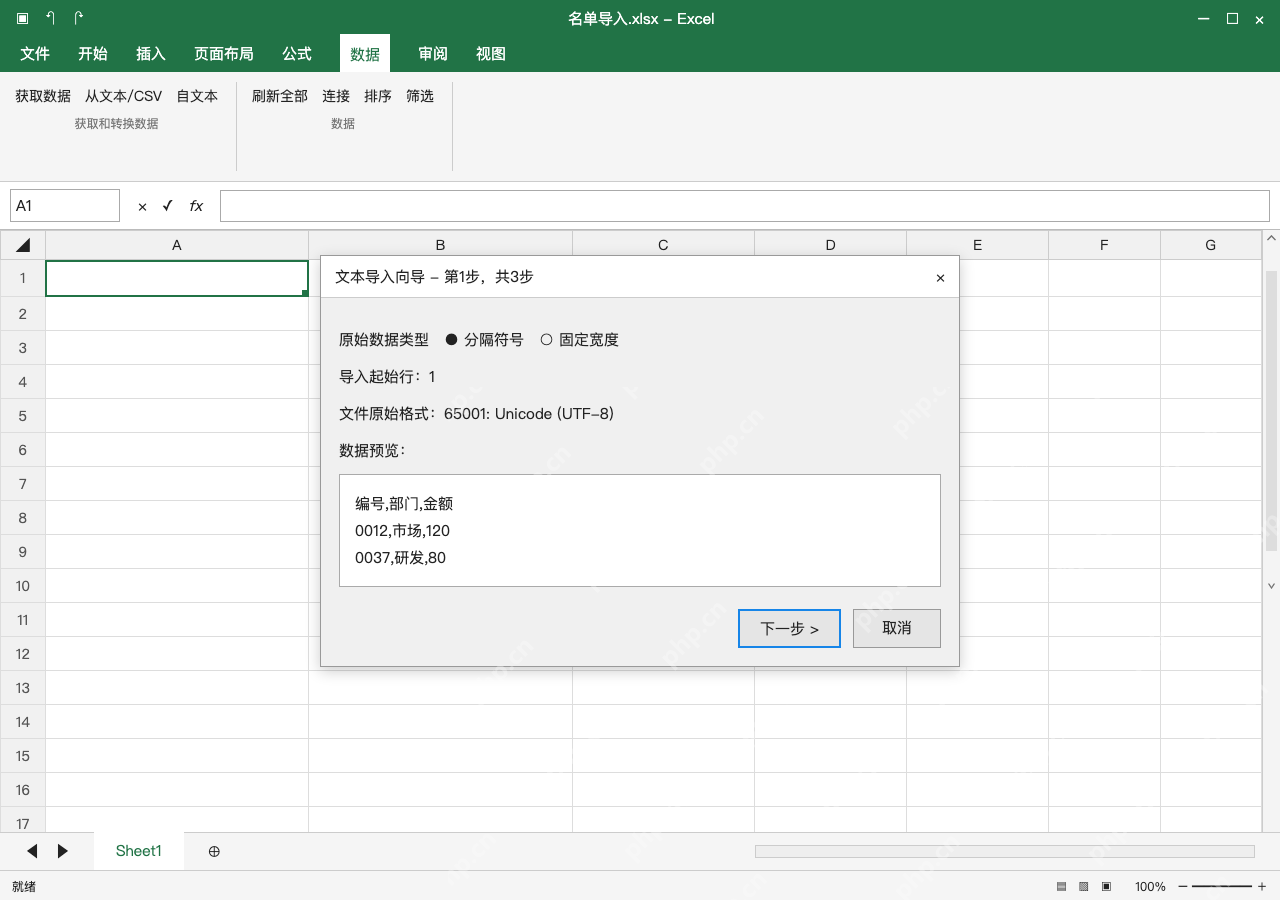This screenshot has height=900, width=1280.
Task: Click 获取数据 in the ribbon
Action: click(x=43, y=96)
